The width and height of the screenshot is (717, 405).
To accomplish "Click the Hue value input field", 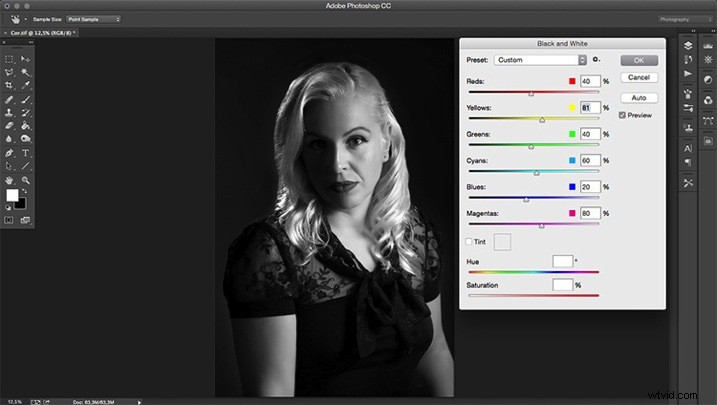I will pos(562,261).
